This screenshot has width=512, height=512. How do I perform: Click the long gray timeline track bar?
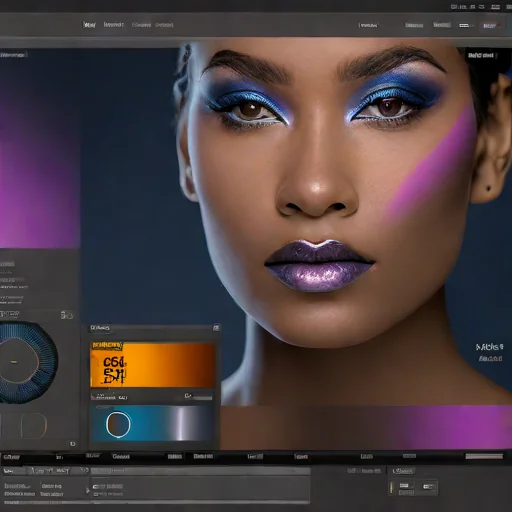pos(200,471)
